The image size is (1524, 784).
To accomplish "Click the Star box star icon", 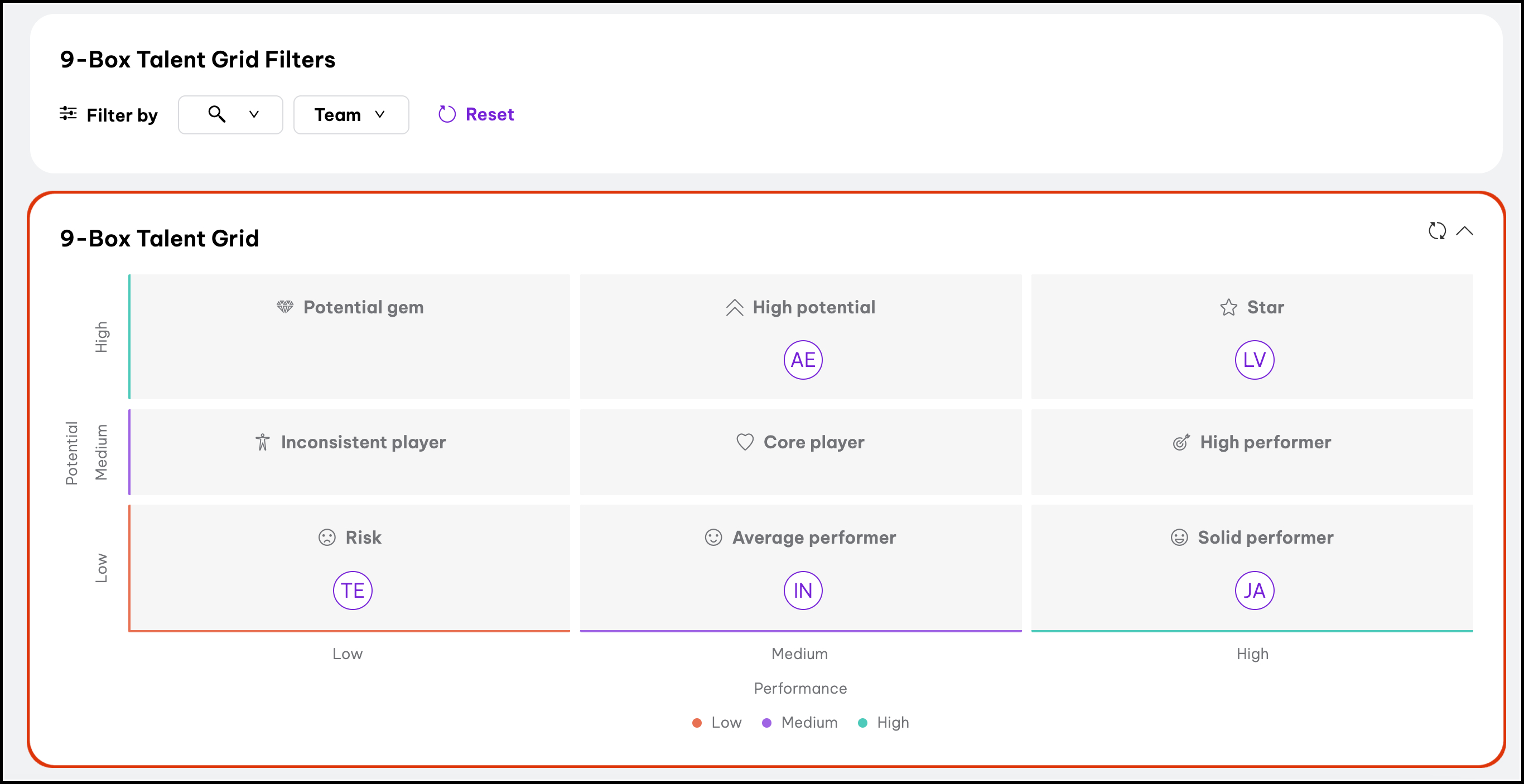I will 1228,307.
